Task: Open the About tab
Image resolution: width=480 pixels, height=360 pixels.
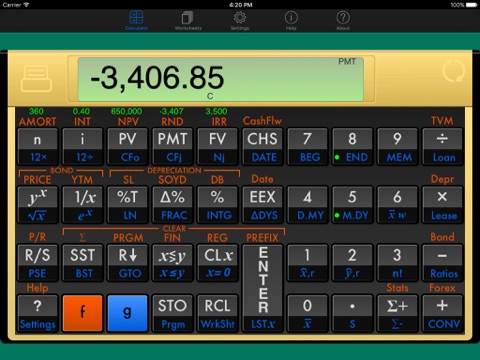Action: pos(343,20)
